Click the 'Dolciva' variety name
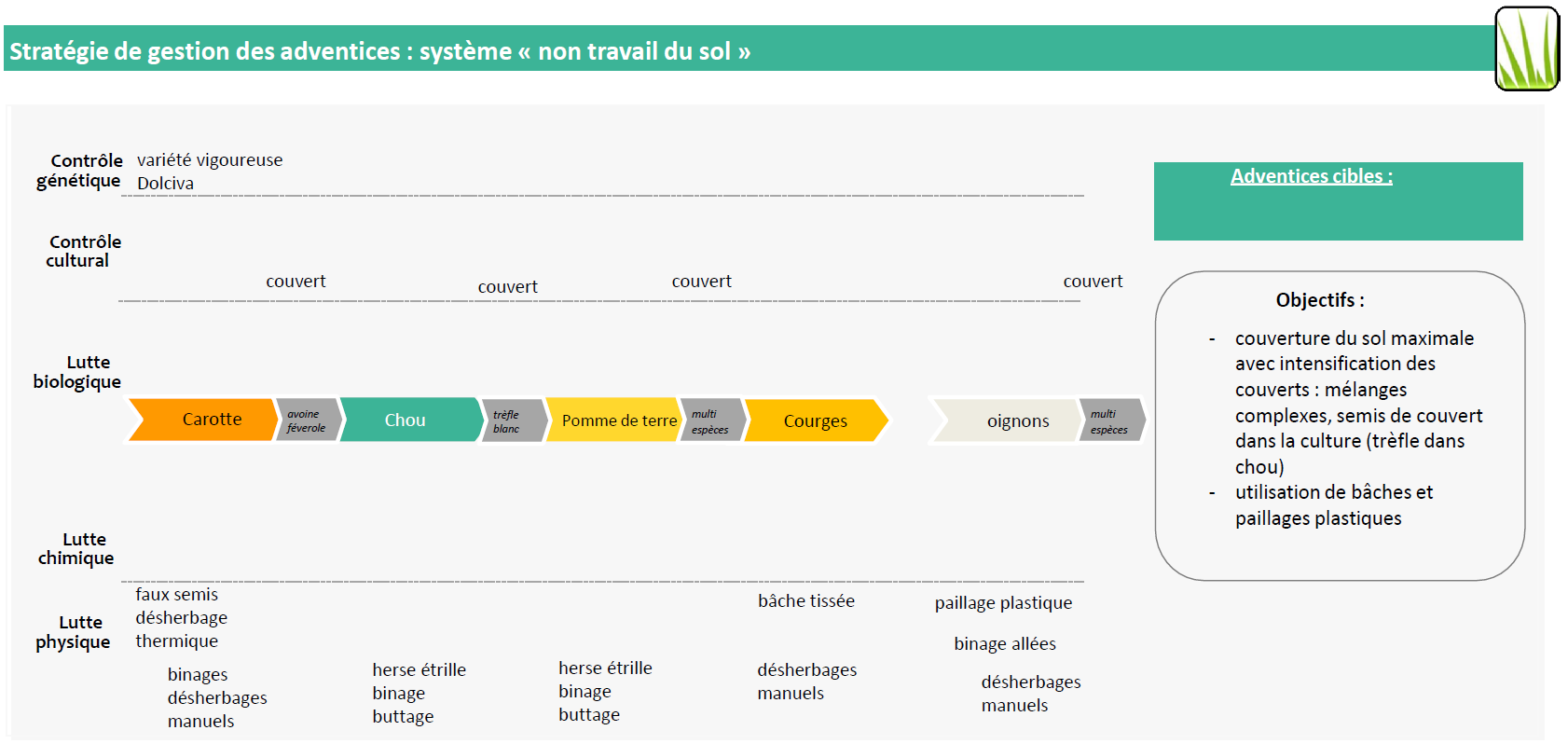This screenshot has height=744, width=1568. click(x=166, y=183)
